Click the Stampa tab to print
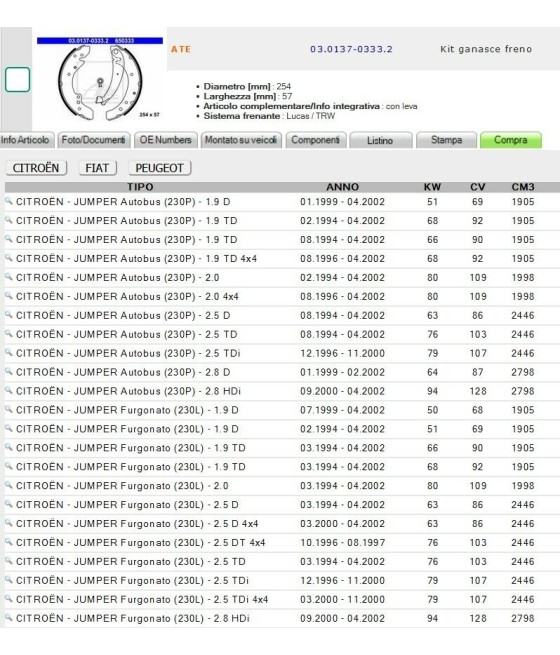 coord(446,140)
